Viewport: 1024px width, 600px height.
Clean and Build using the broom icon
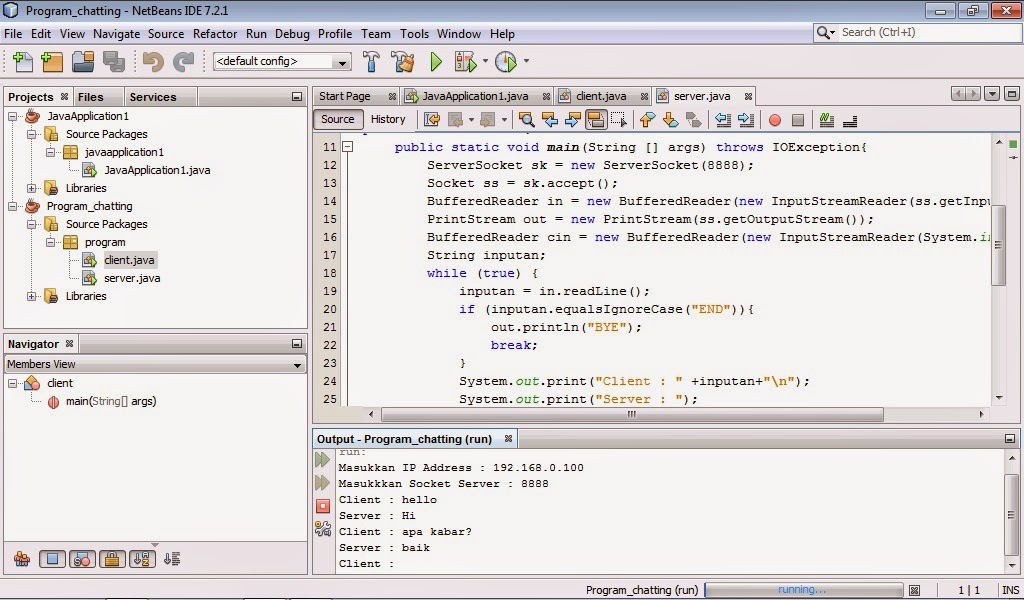(404, 61)
